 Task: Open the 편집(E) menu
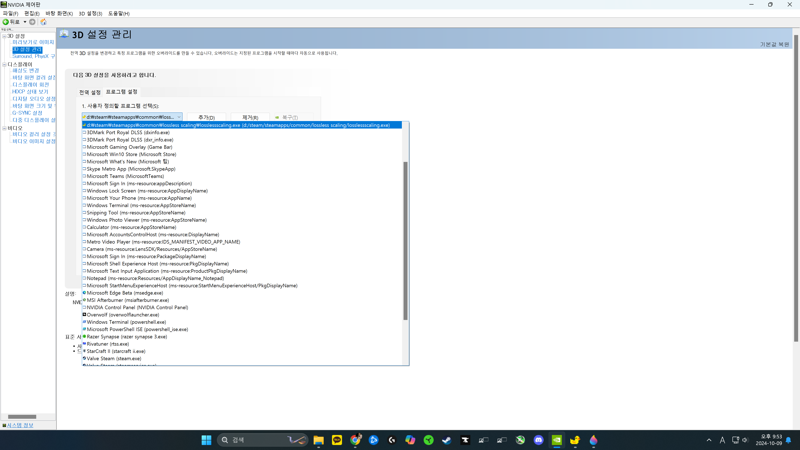click(x=32, y=14)
